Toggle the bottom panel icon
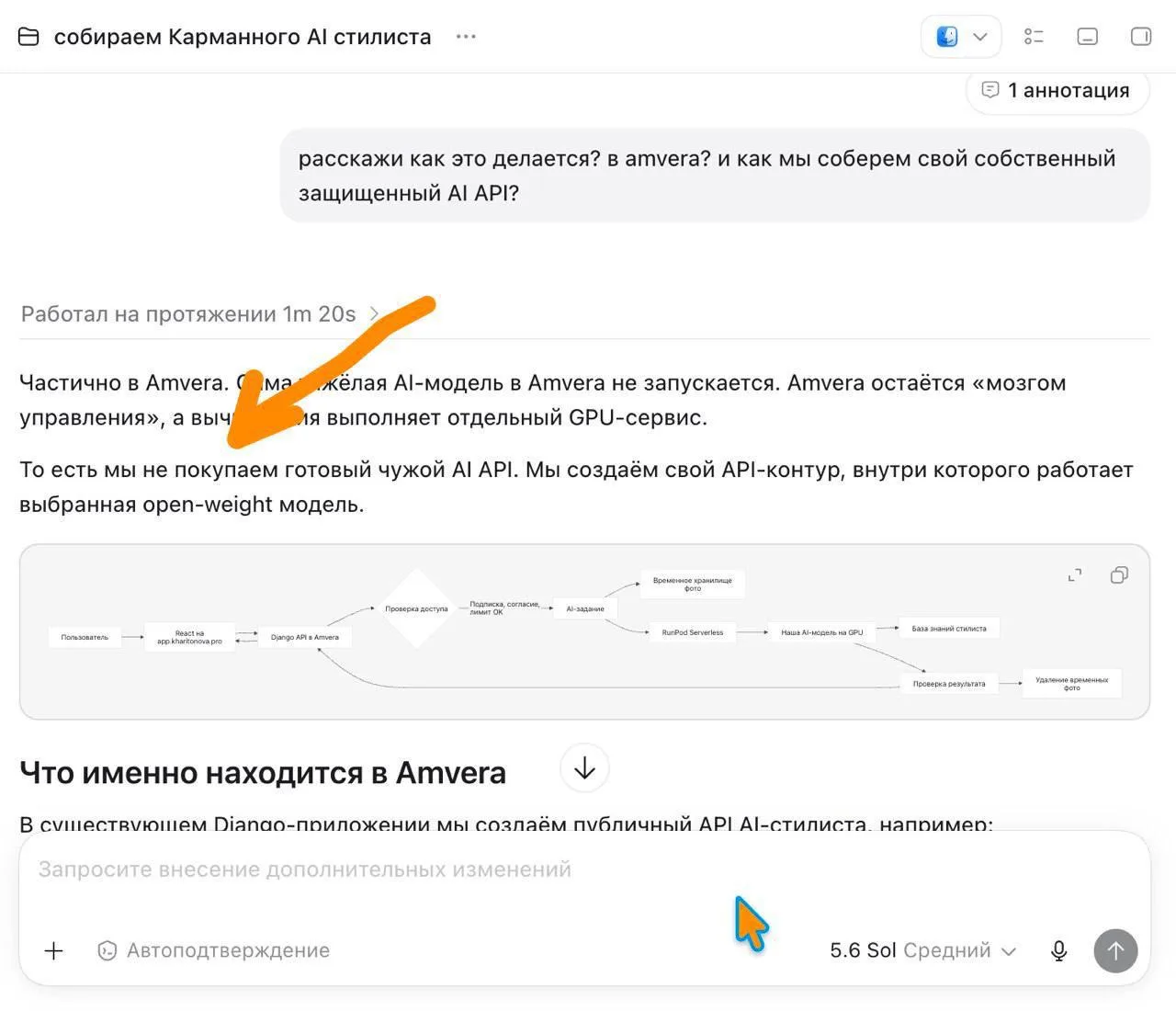The height and width of the screenshot is (1011, 1176). 1087,37
